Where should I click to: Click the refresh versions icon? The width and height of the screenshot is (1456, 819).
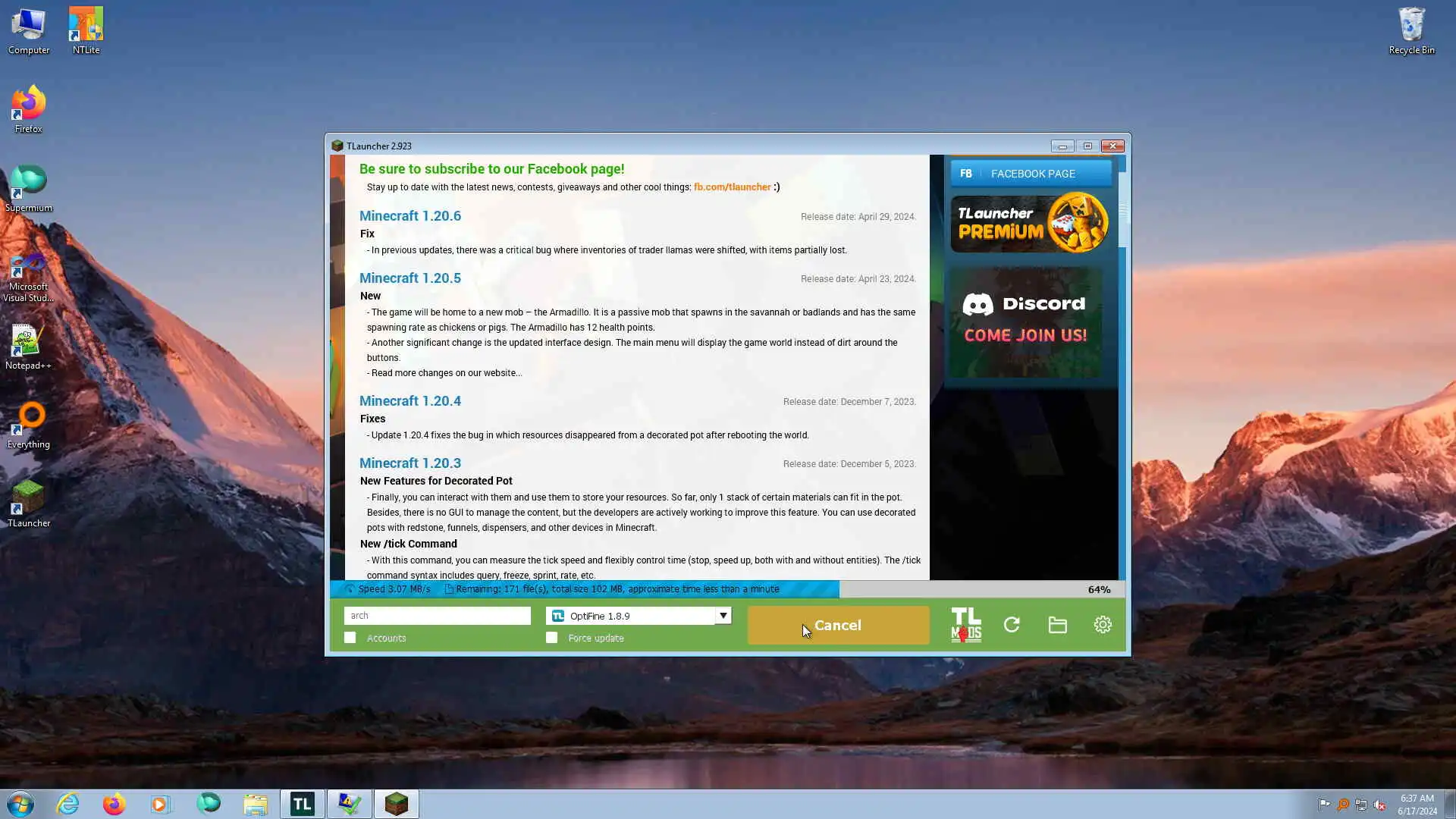[x=1012, y=625]
